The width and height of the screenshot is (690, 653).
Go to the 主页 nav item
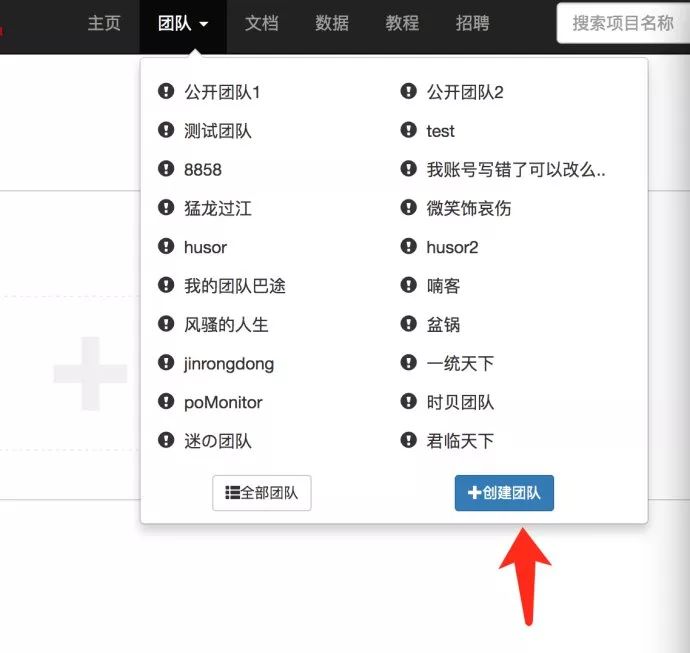(104, 23)
